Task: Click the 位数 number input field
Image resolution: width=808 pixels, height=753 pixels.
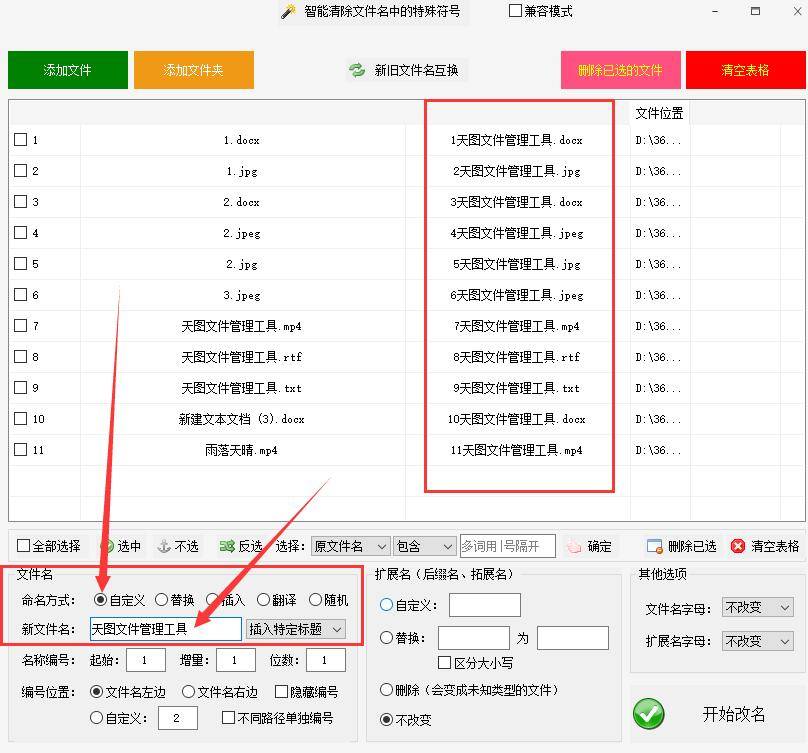Action: click(326, 660)
